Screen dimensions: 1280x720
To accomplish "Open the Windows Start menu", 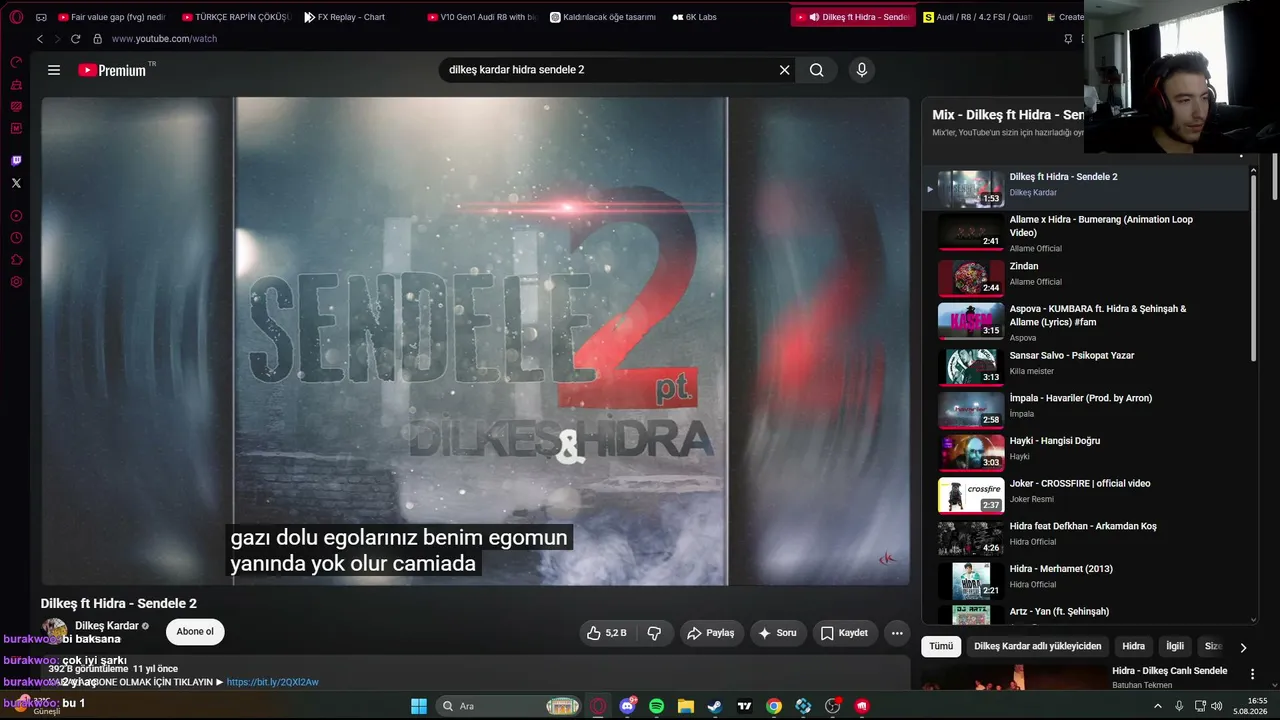I will click(419, 706).
